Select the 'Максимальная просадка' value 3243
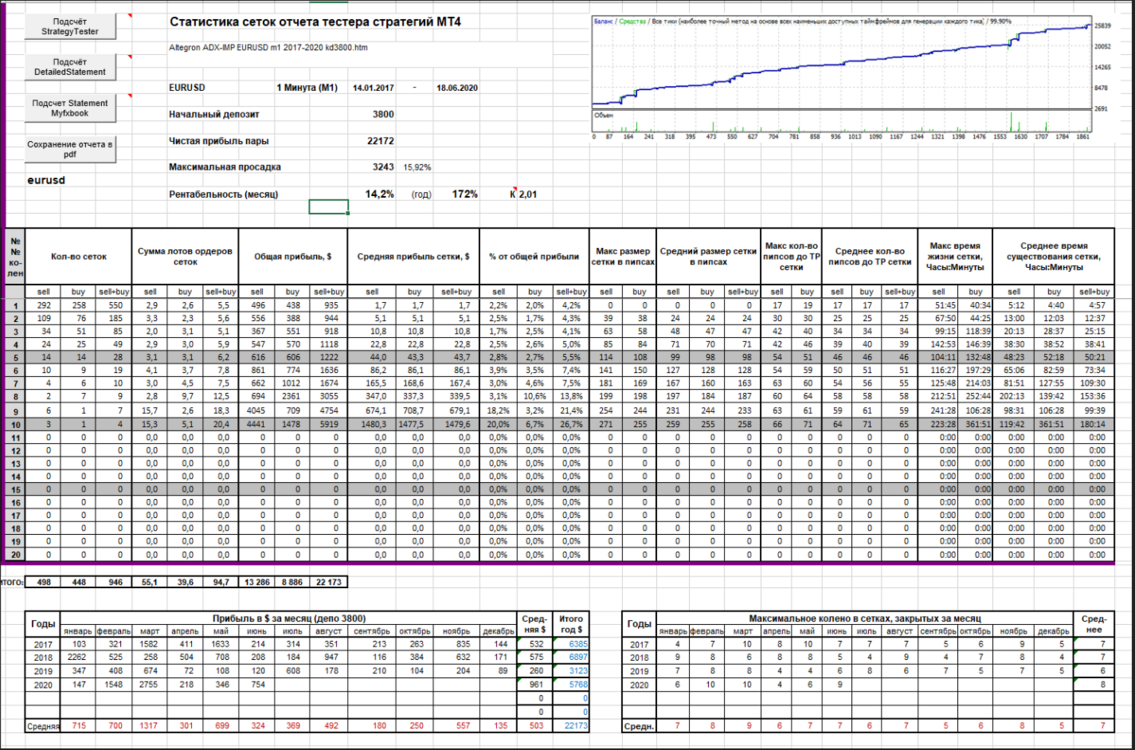1135x750 pixels. pos(383,167)
